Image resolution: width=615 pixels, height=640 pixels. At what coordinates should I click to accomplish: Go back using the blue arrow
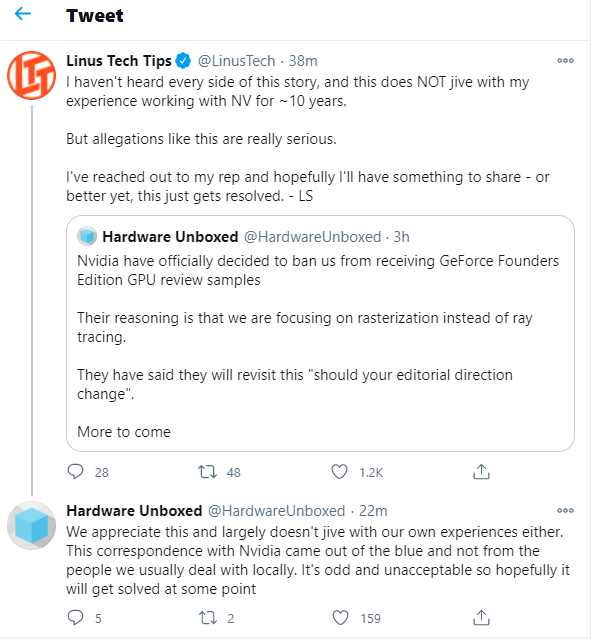coord(23,14)
